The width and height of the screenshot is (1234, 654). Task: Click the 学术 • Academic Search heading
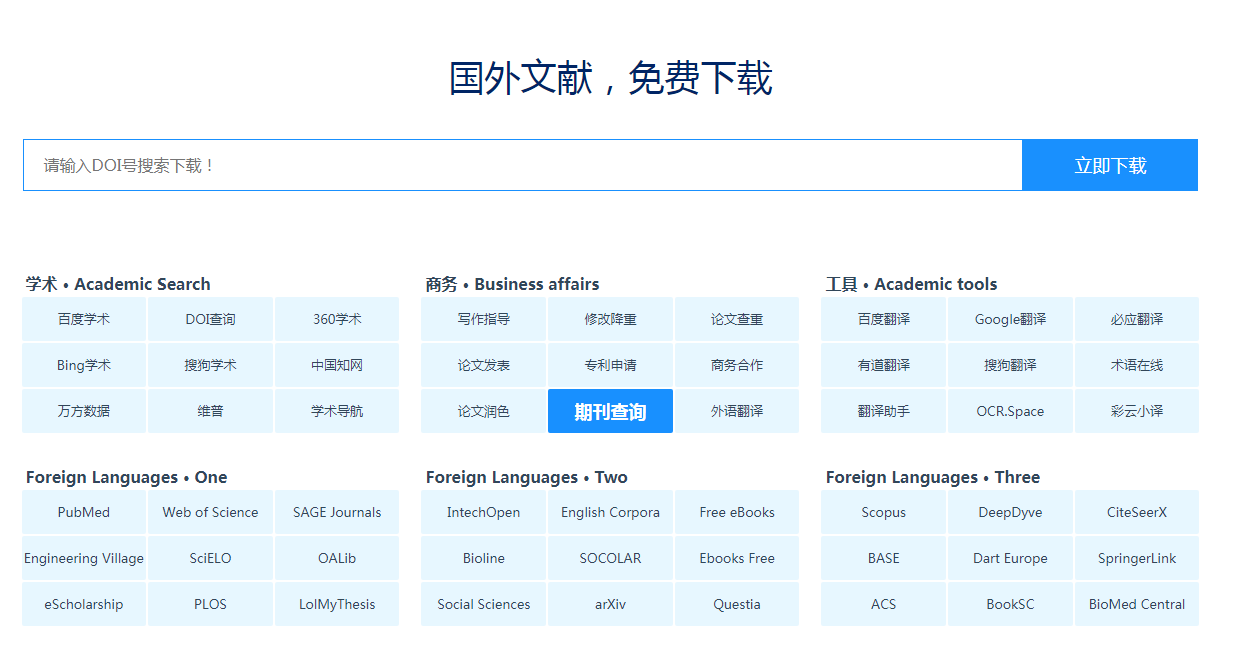118,284
